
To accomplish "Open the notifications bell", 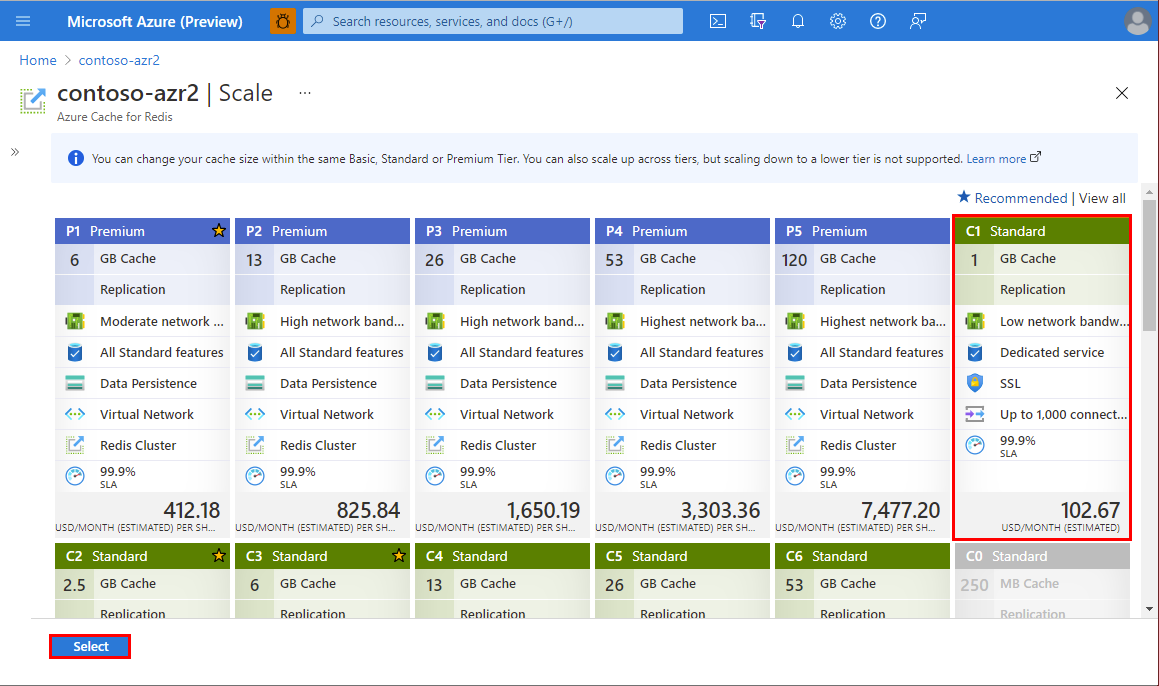I will pyautogui.click(x=797, y=20).
